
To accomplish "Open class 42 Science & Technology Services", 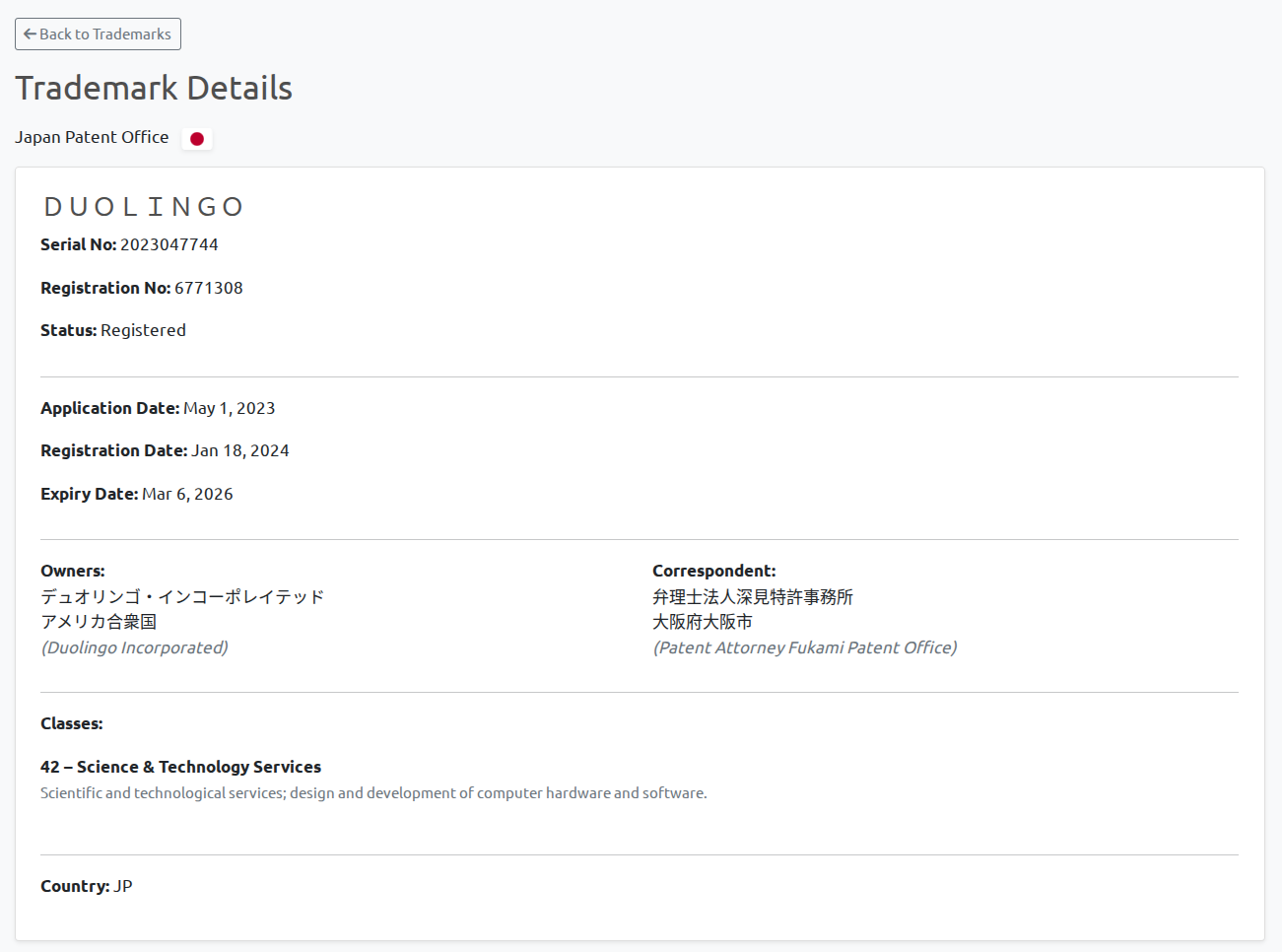I will tap(180, 767).
